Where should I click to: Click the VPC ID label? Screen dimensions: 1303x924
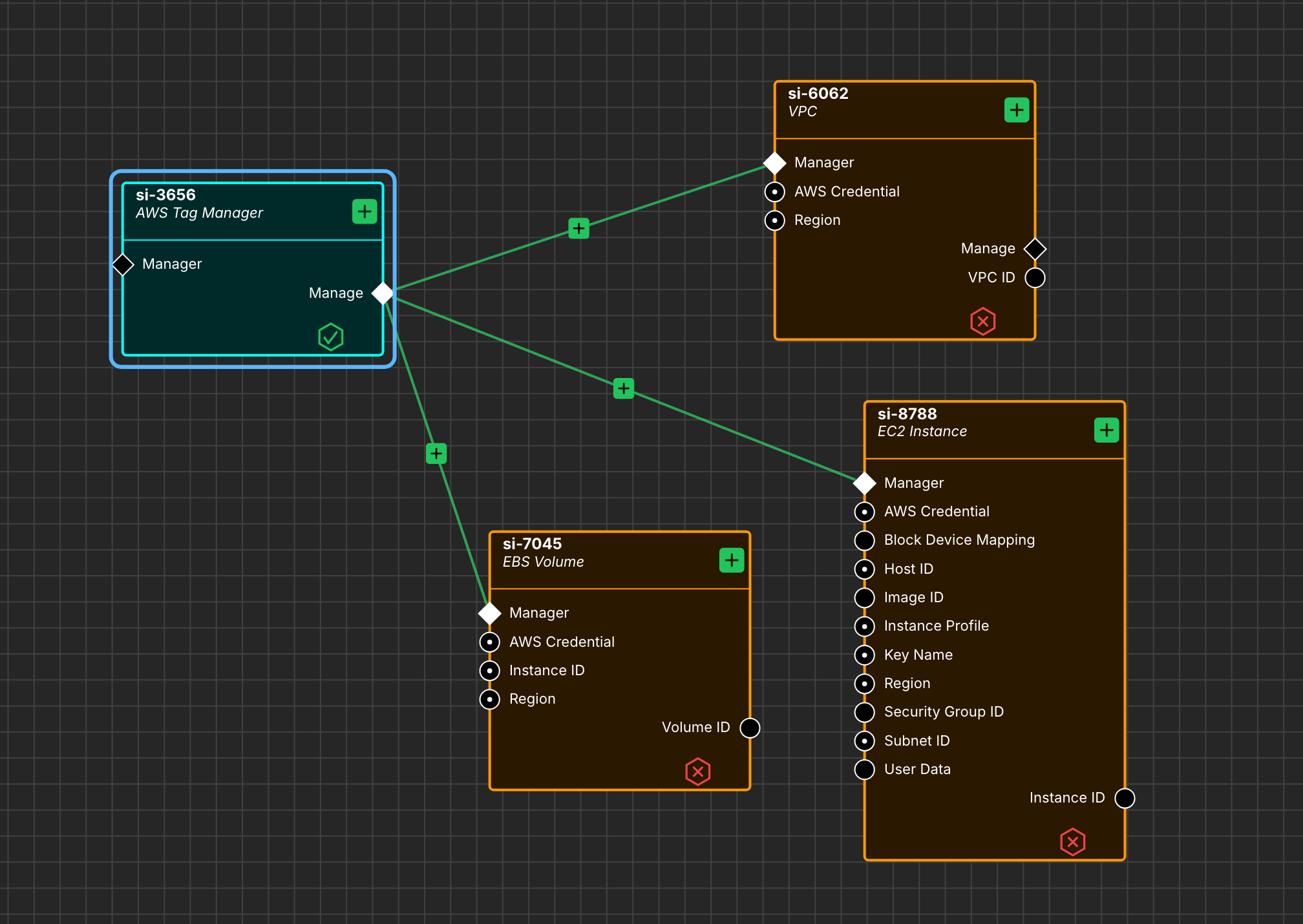992,278
